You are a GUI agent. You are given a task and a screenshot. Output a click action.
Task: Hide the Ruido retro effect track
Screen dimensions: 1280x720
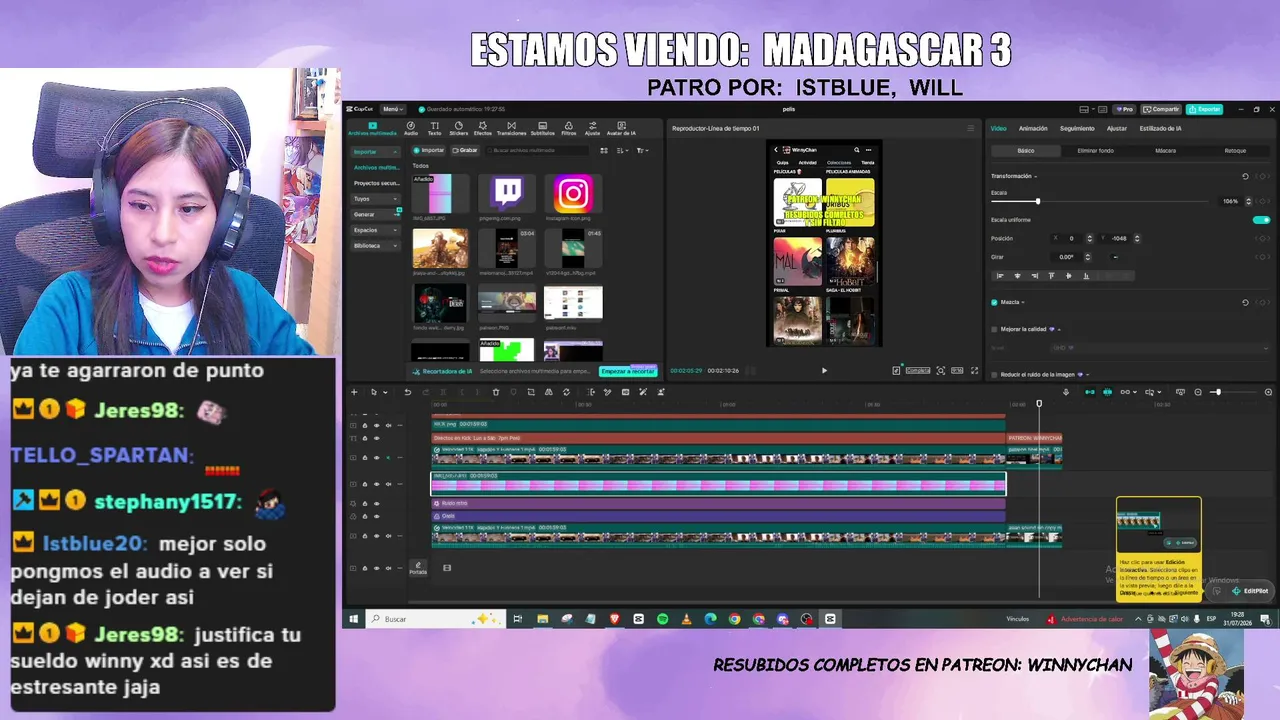[x=376, y=504]
